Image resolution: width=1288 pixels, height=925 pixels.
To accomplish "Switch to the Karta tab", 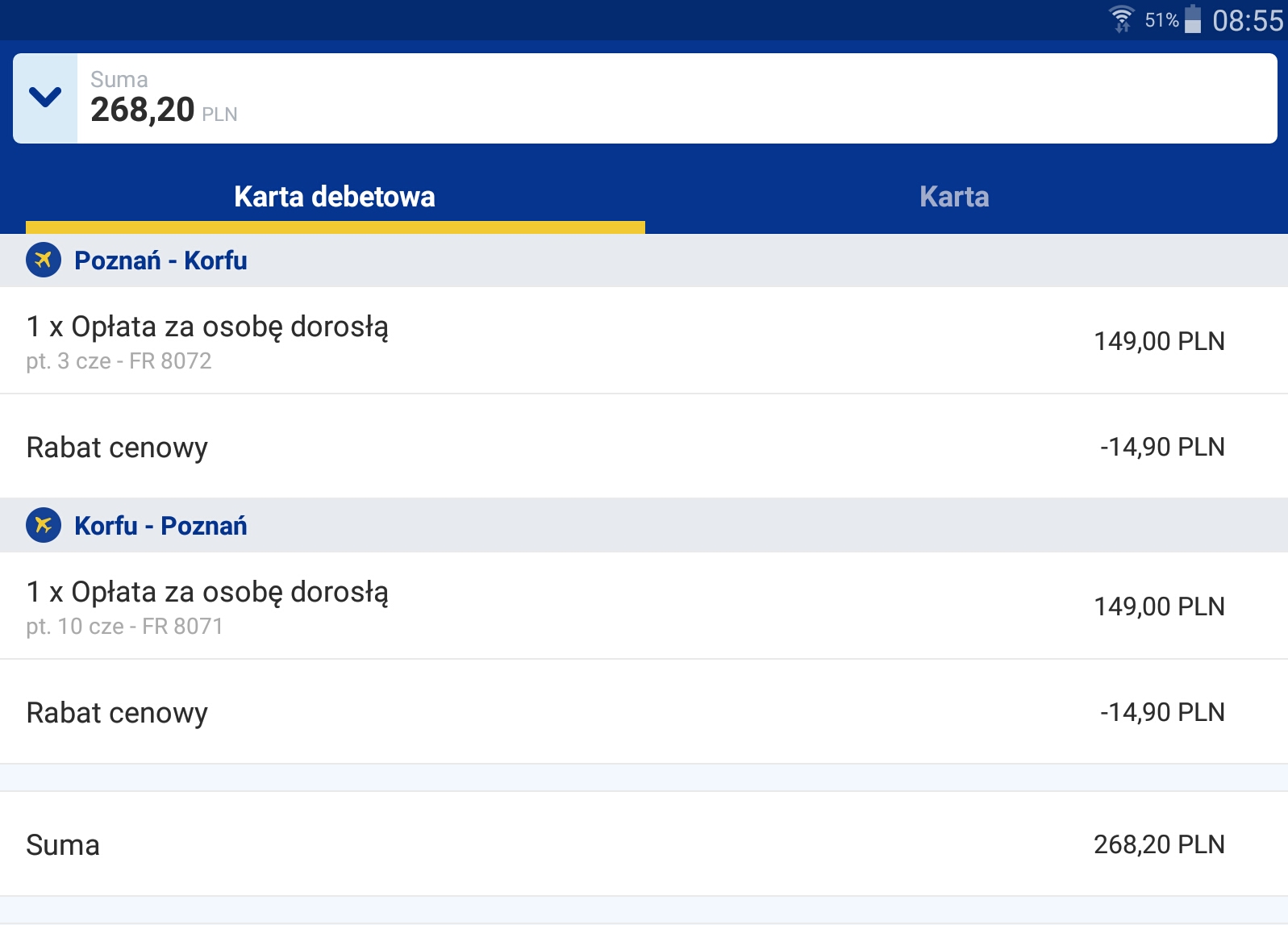I will (954, 197).
